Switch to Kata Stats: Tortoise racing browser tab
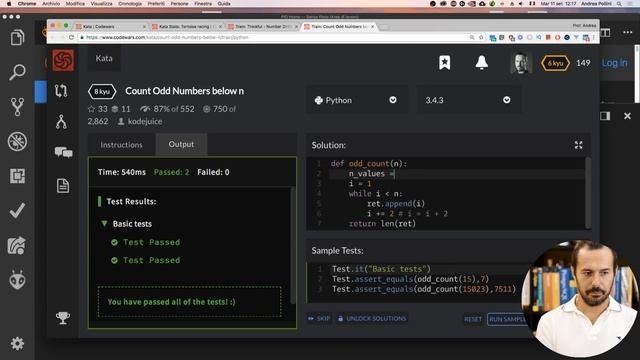Image resolution: width=640 pixels, height=360 pixels. coord(187,27)
